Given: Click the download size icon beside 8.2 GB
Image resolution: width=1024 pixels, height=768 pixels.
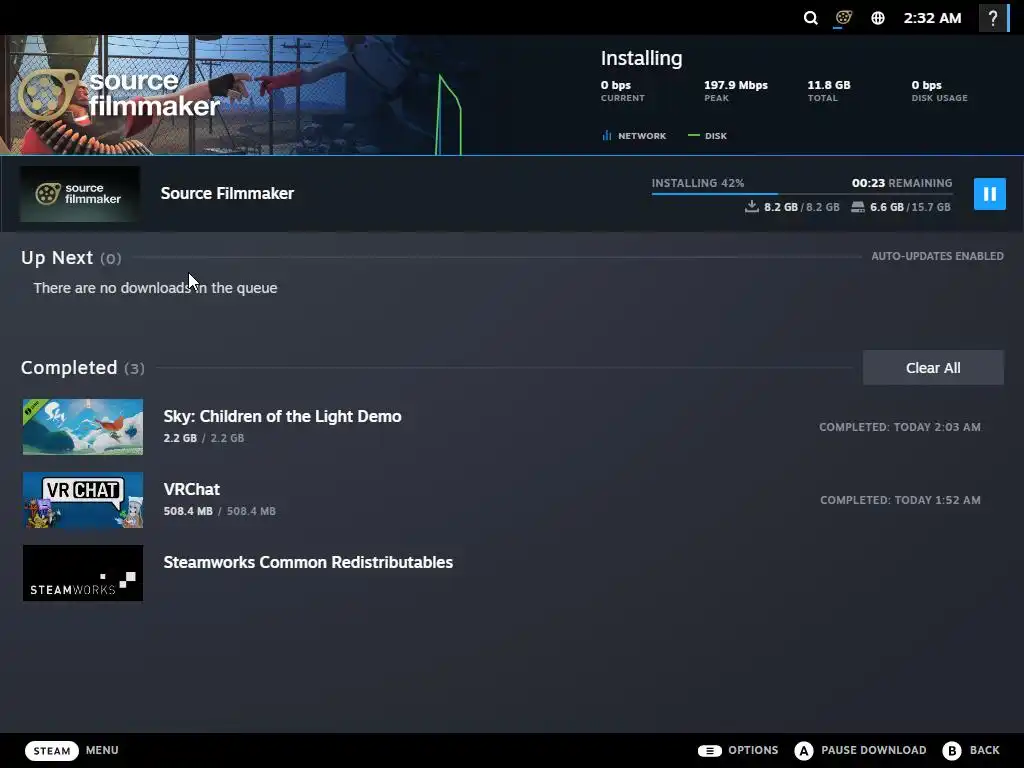Looking at the screenshot, I should tap(752, 206).
